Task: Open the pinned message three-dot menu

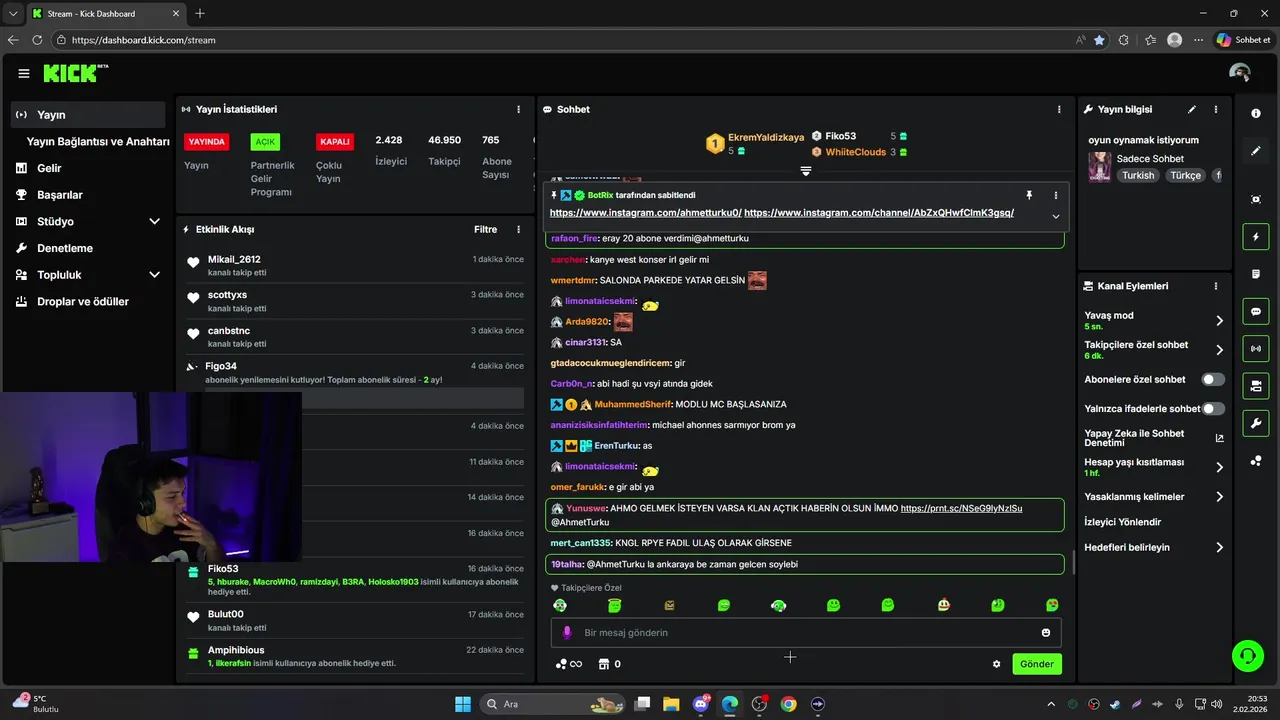Action: [1055, 195]
